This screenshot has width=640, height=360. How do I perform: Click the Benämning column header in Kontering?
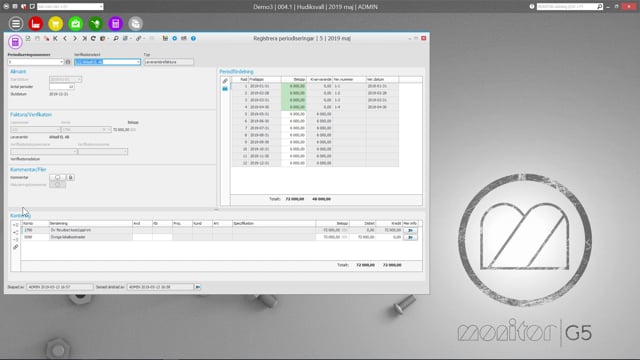point(91,224)
